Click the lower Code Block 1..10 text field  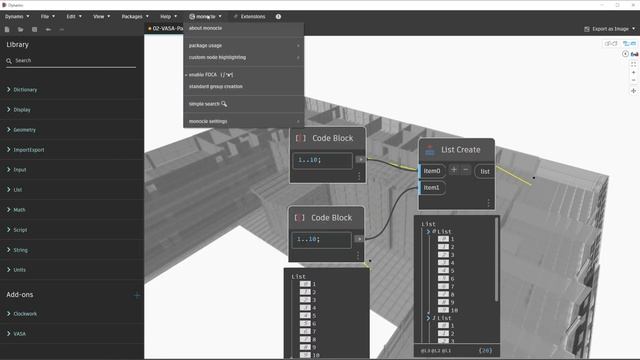click(x=322, y=240)
